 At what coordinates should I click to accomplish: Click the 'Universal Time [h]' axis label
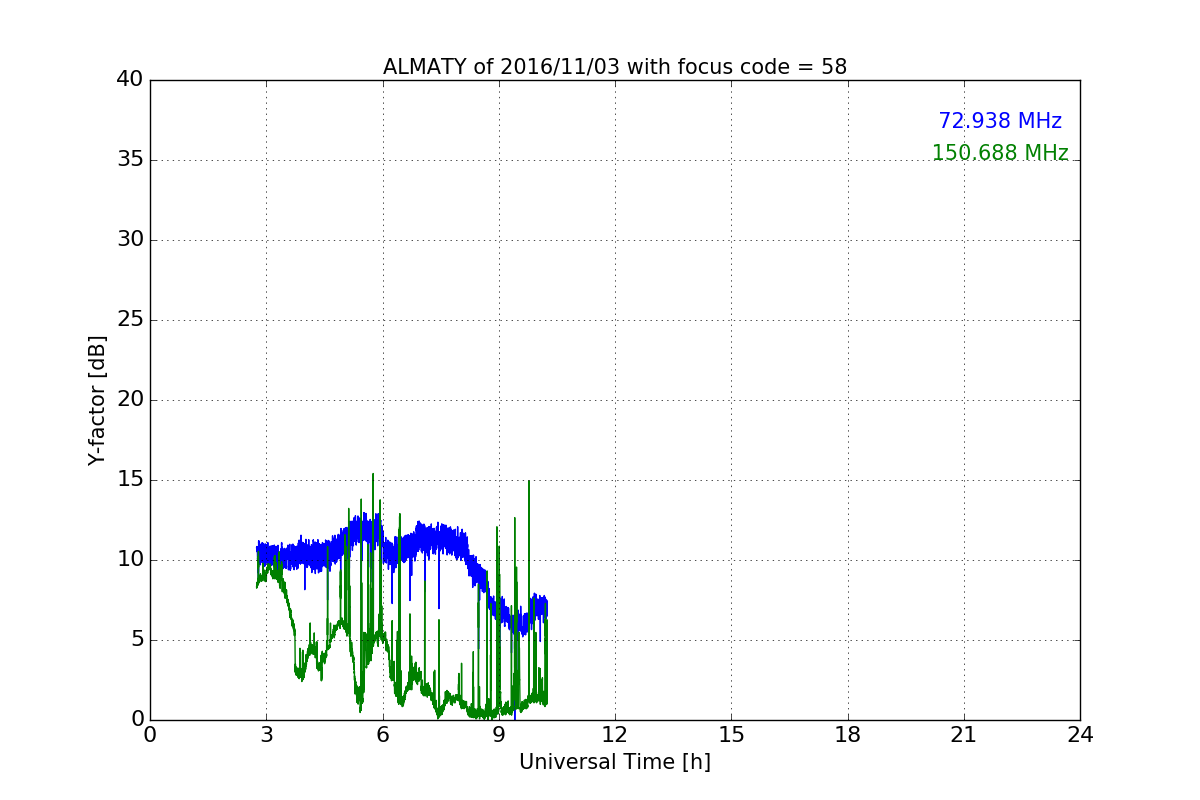(x=615, y=762)
